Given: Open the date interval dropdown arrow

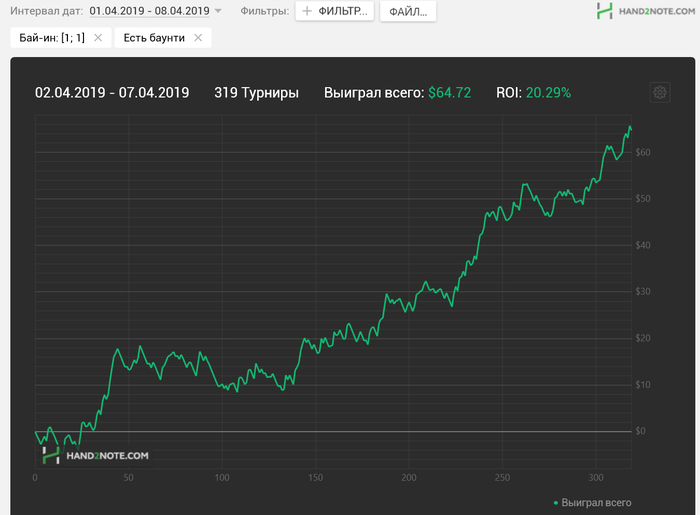Looking at the screenshot, I should coord(218,11).
